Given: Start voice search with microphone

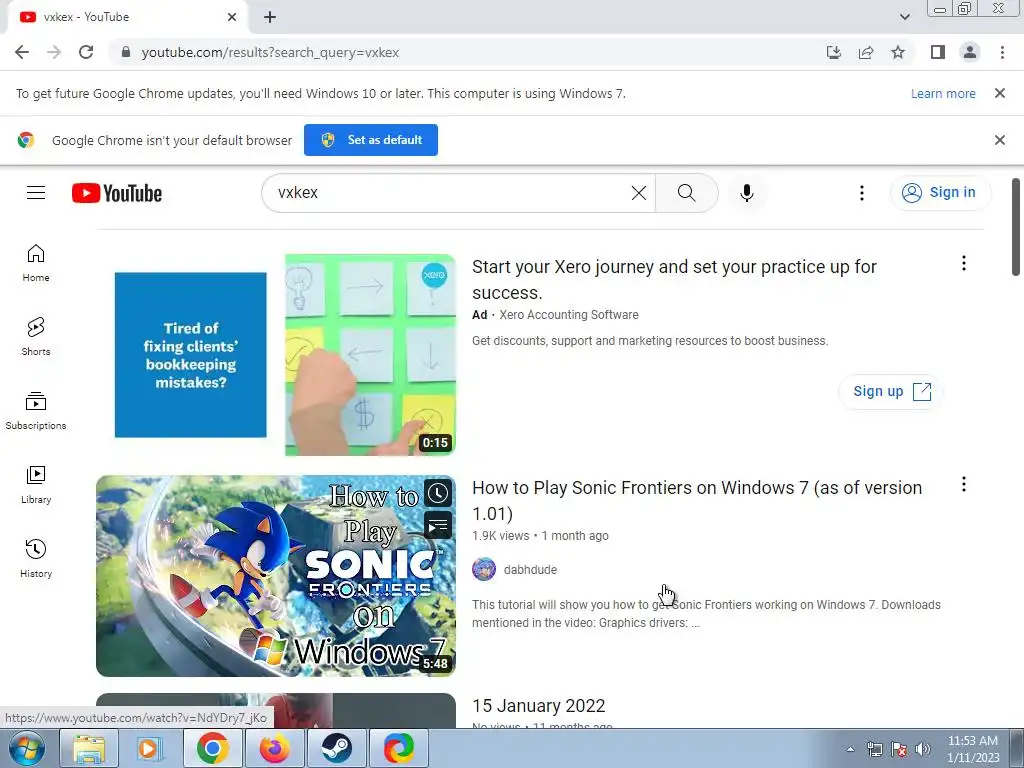Looking at the screenshot, I should (x=746, y=193).
